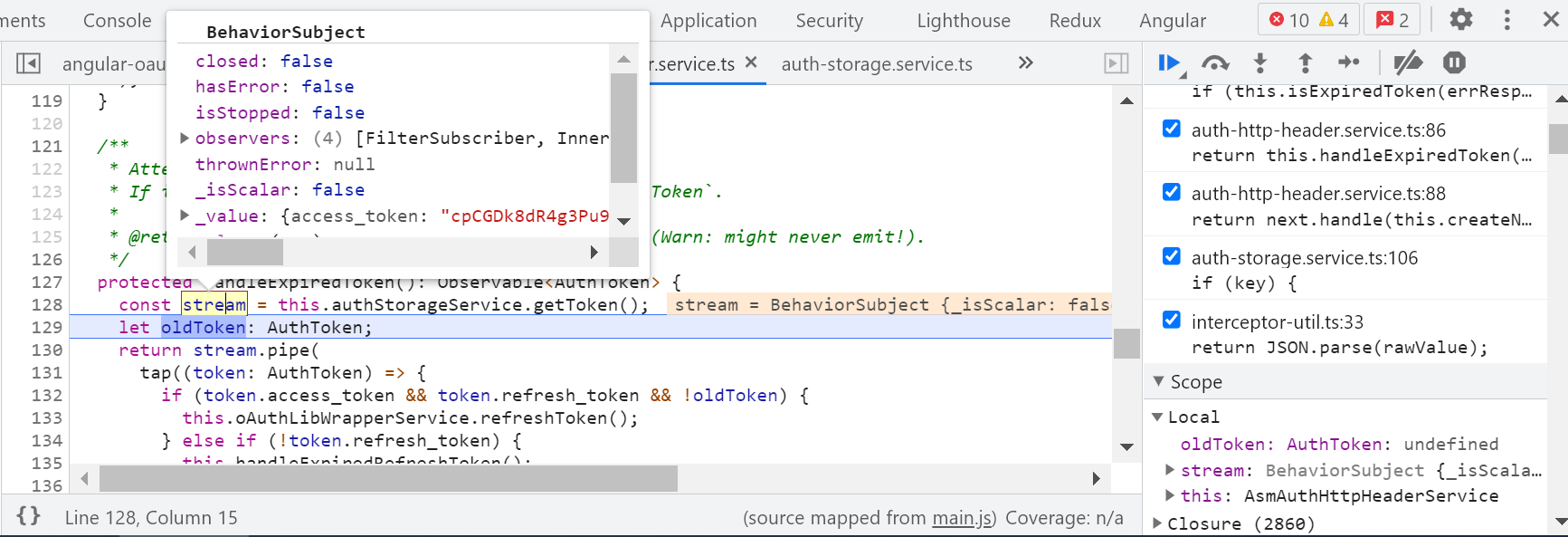Image resolution: width=1568 pixels, height=537 pixels.
Task: Uncheck breakpoint auth-storage.service.ts:106
Action: click(1171, 256)
